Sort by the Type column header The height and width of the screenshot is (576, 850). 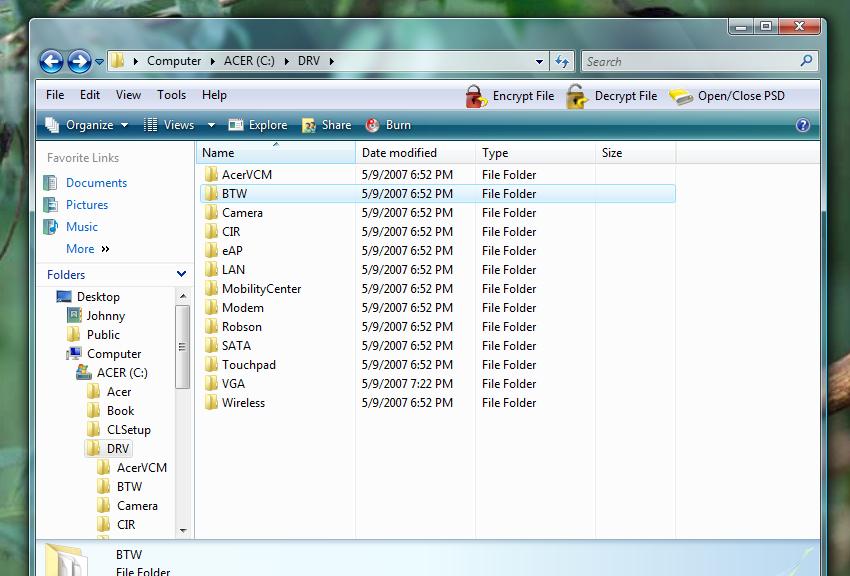click(x=535, y=153)
